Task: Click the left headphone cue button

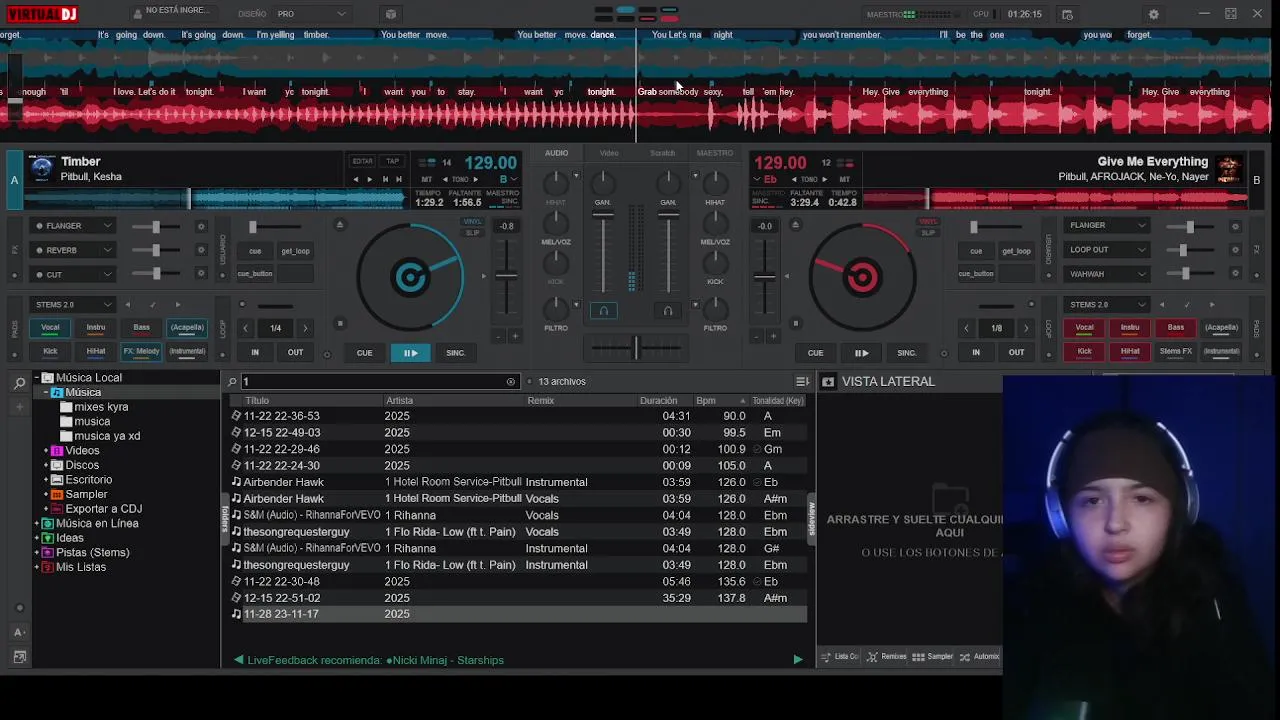Action: [603, 311]
